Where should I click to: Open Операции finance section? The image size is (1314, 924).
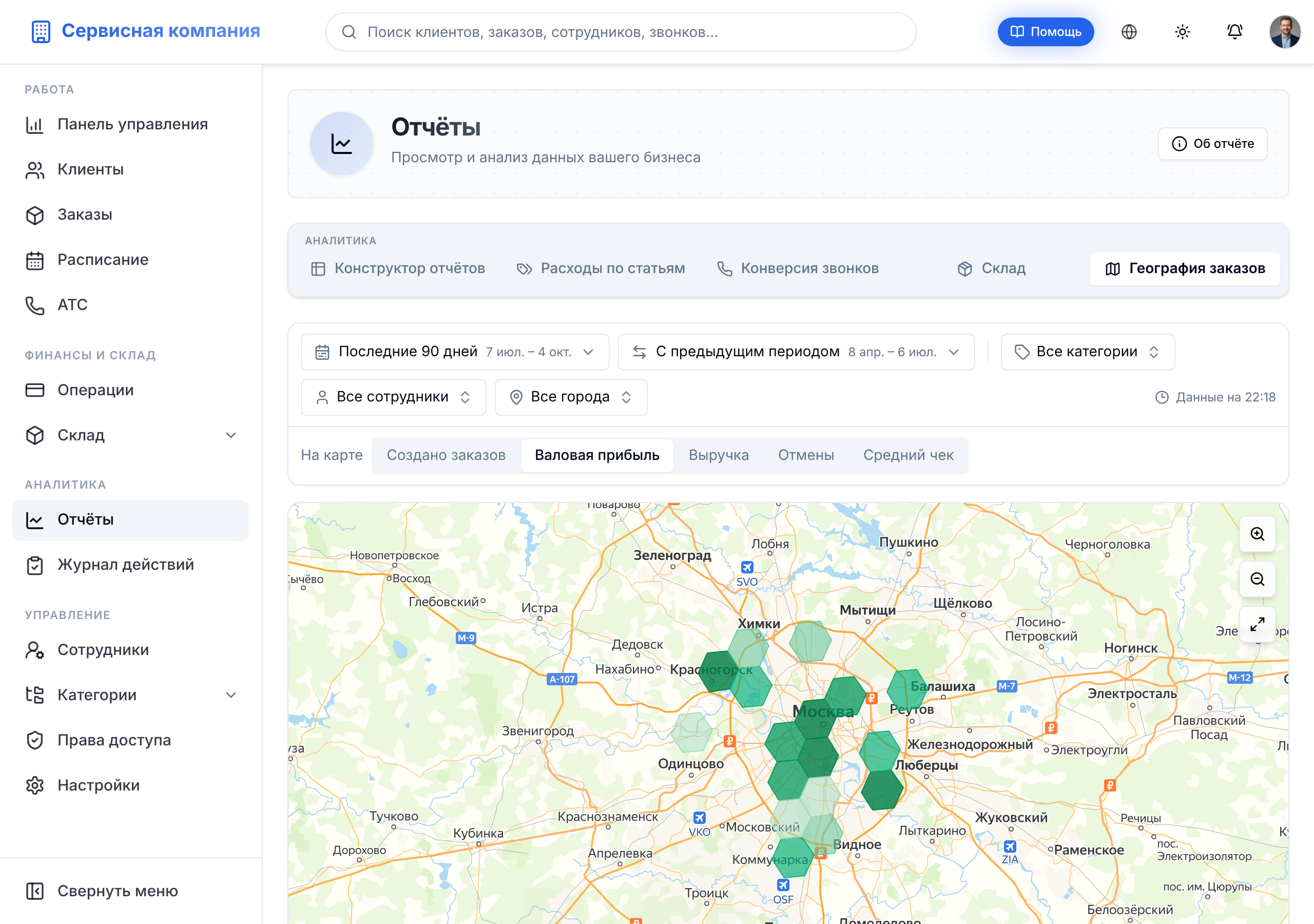[x=130, y=390]
